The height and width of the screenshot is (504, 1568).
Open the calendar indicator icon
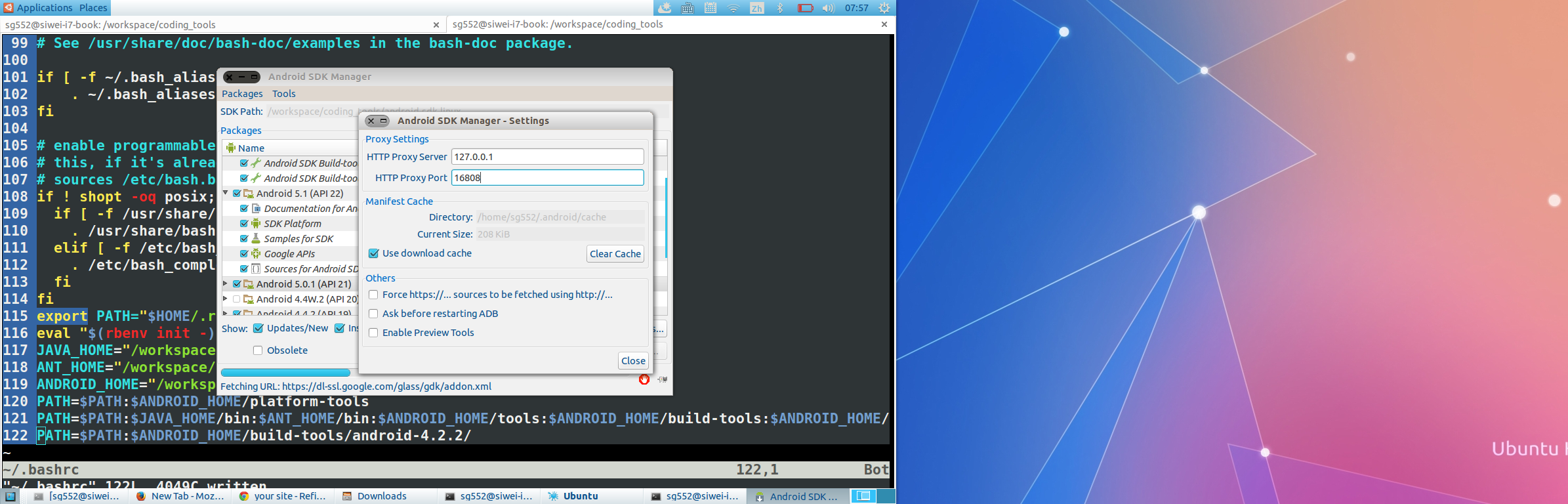(711, 8)
